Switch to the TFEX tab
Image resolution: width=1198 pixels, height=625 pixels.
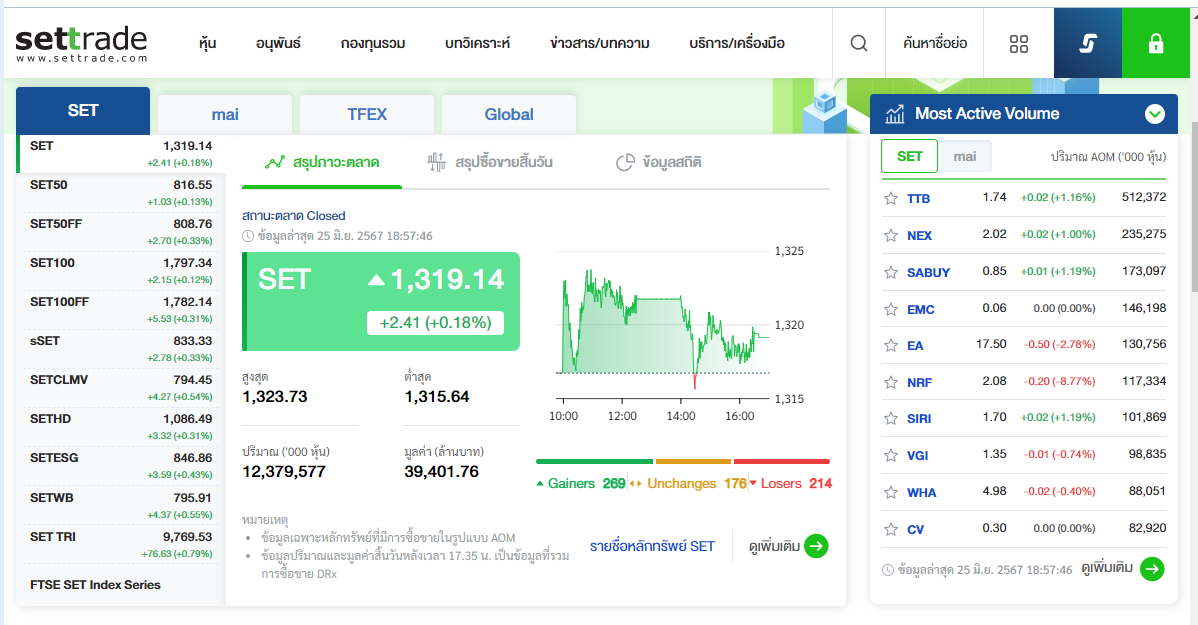click(x=367, y=115)
